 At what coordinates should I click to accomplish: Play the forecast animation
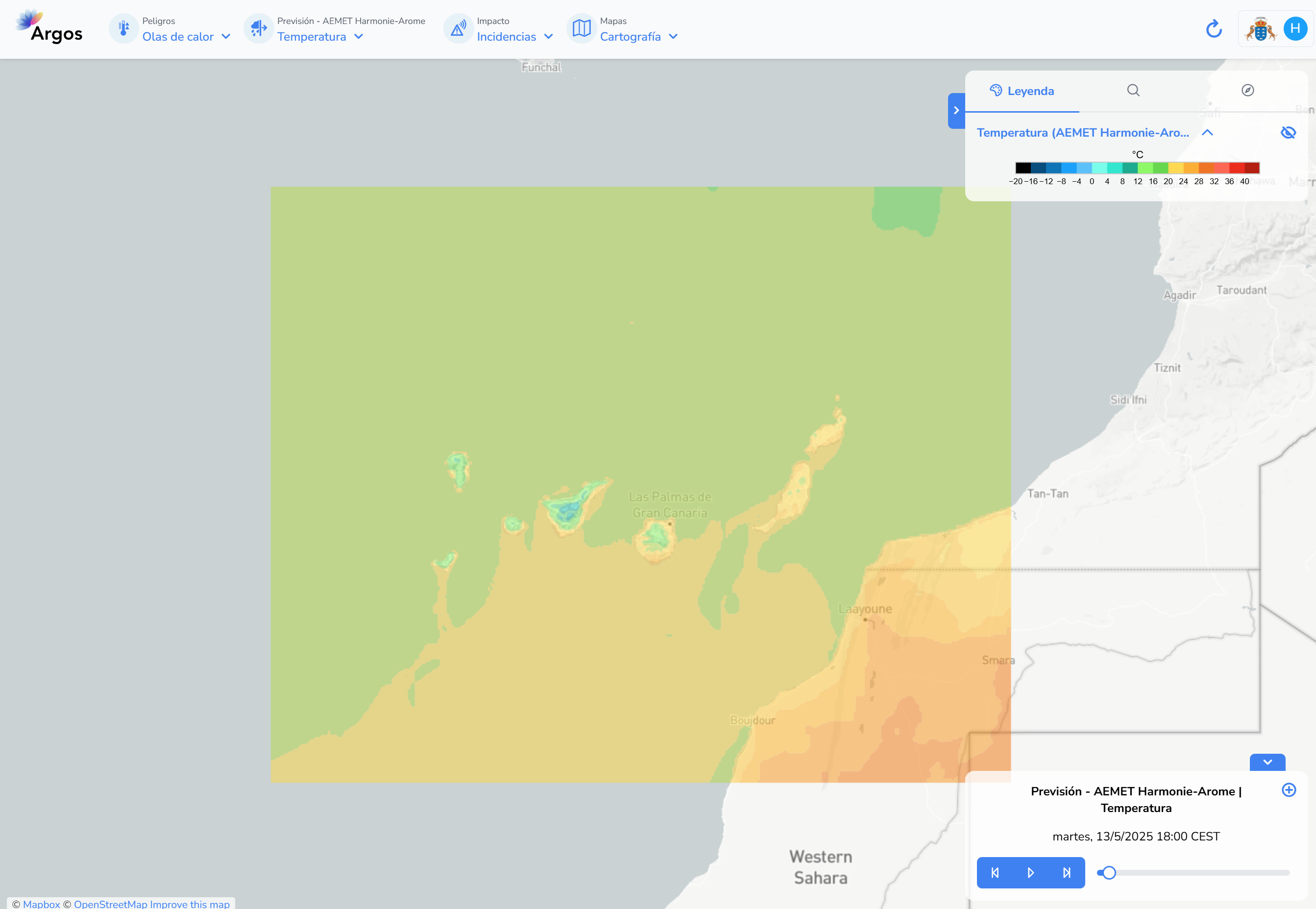(x=1030, y=873)
